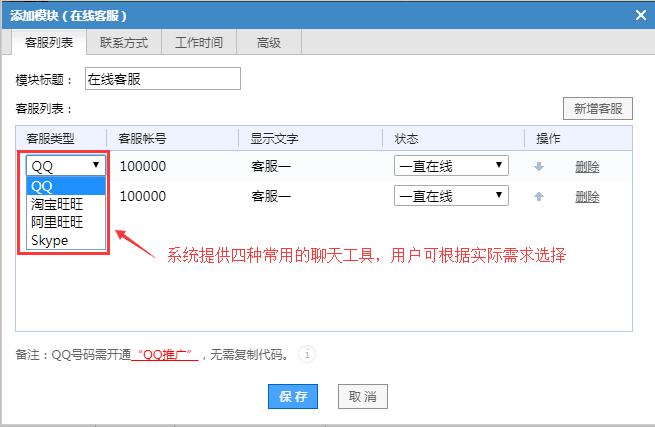Choose 淘宝旺旺 from the dropdown list
This screenshot has height=427, width=655.
[66, 204]
